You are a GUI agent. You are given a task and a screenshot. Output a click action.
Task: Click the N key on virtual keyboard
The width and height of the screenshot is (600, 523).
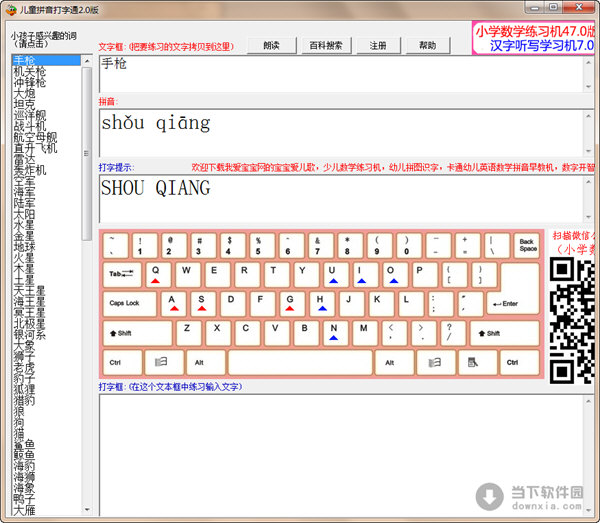335,333
